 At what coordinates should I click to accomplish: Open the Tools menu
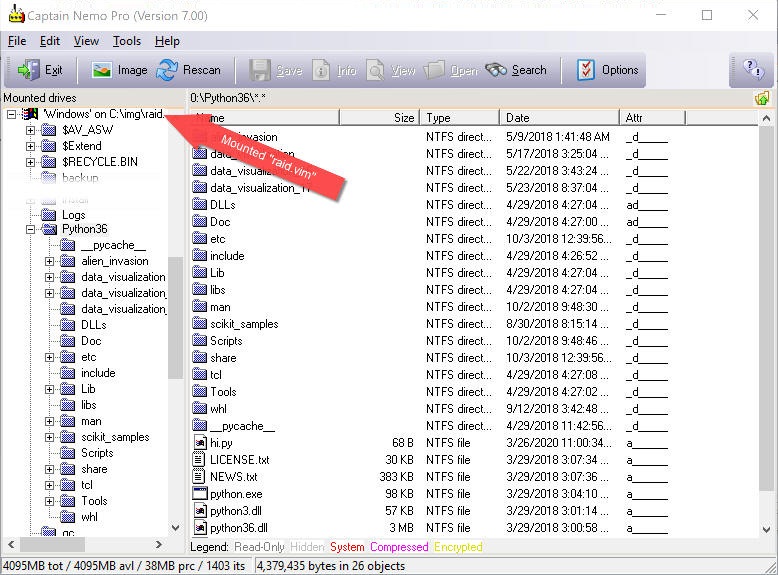pyautogui.click(x=127, y=41)
